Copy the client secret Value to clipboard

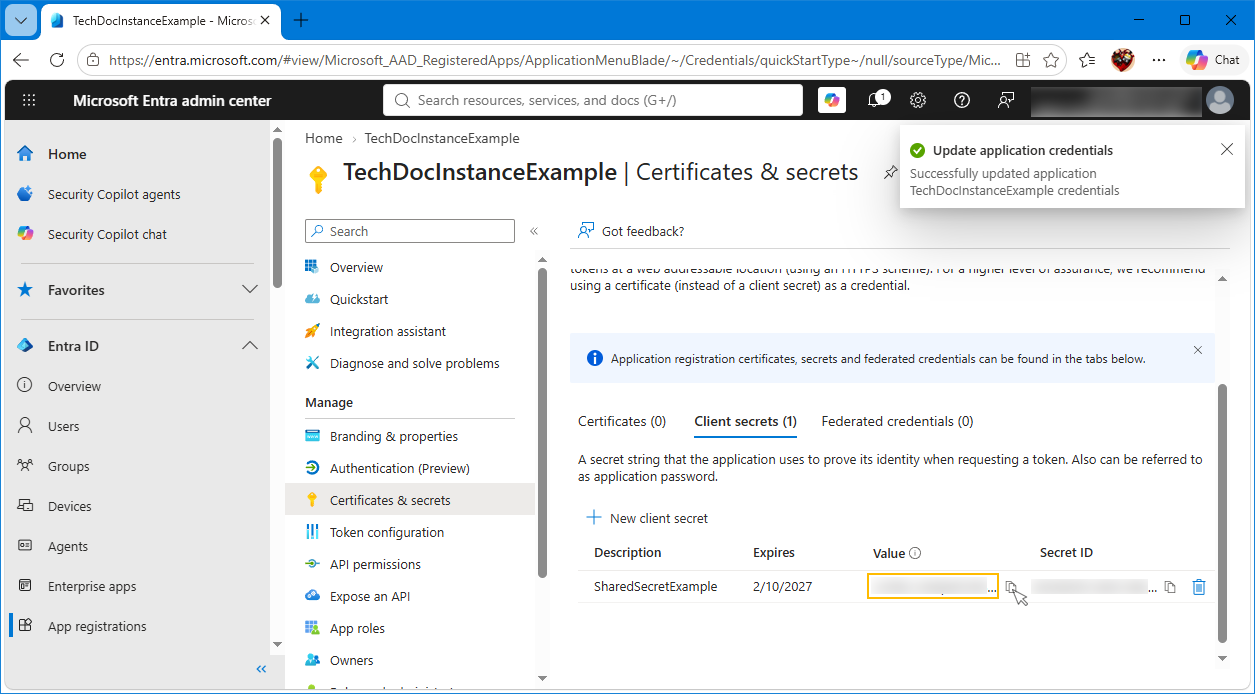click(x=1011, y=587)
